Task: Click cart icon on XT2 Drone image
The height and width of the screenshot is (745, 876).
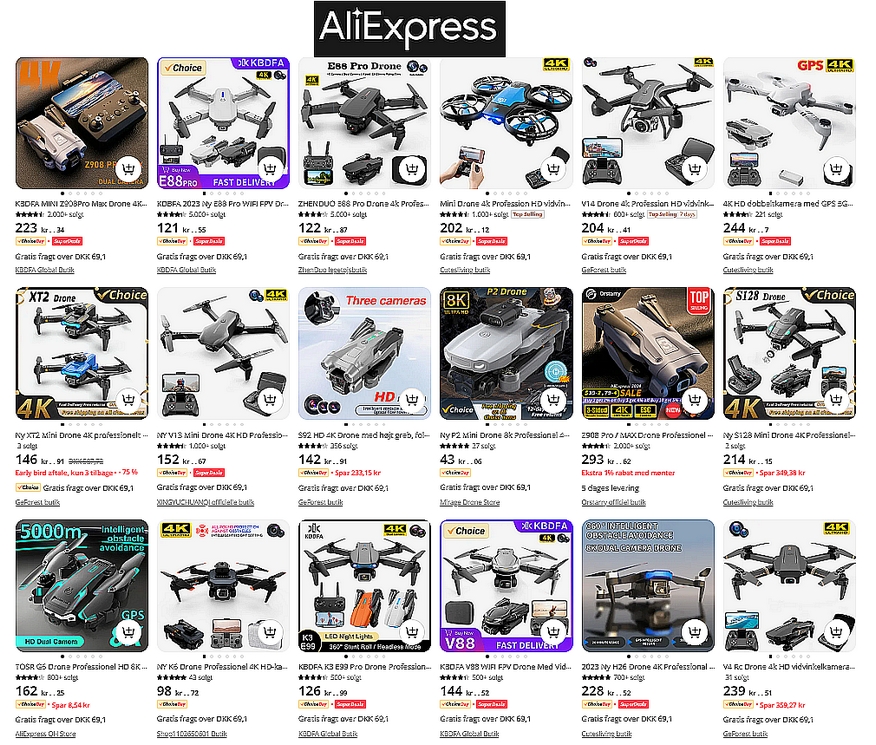Action: click(129, 400)
